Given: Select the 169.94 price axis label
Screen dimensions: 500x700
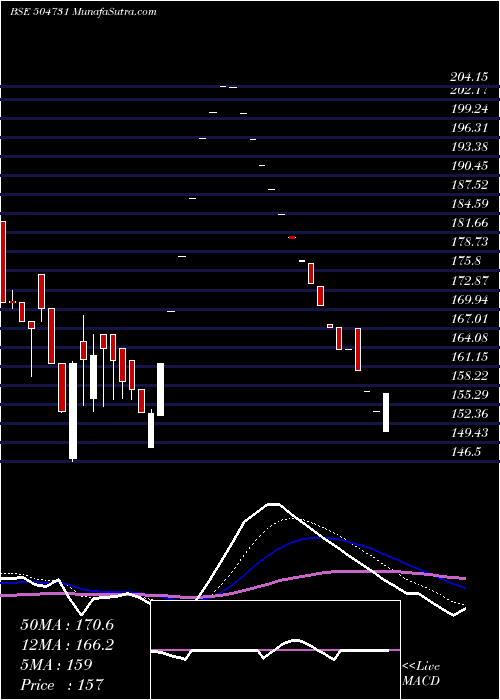Looking at the screenshot, I should (x=469, y=300).
